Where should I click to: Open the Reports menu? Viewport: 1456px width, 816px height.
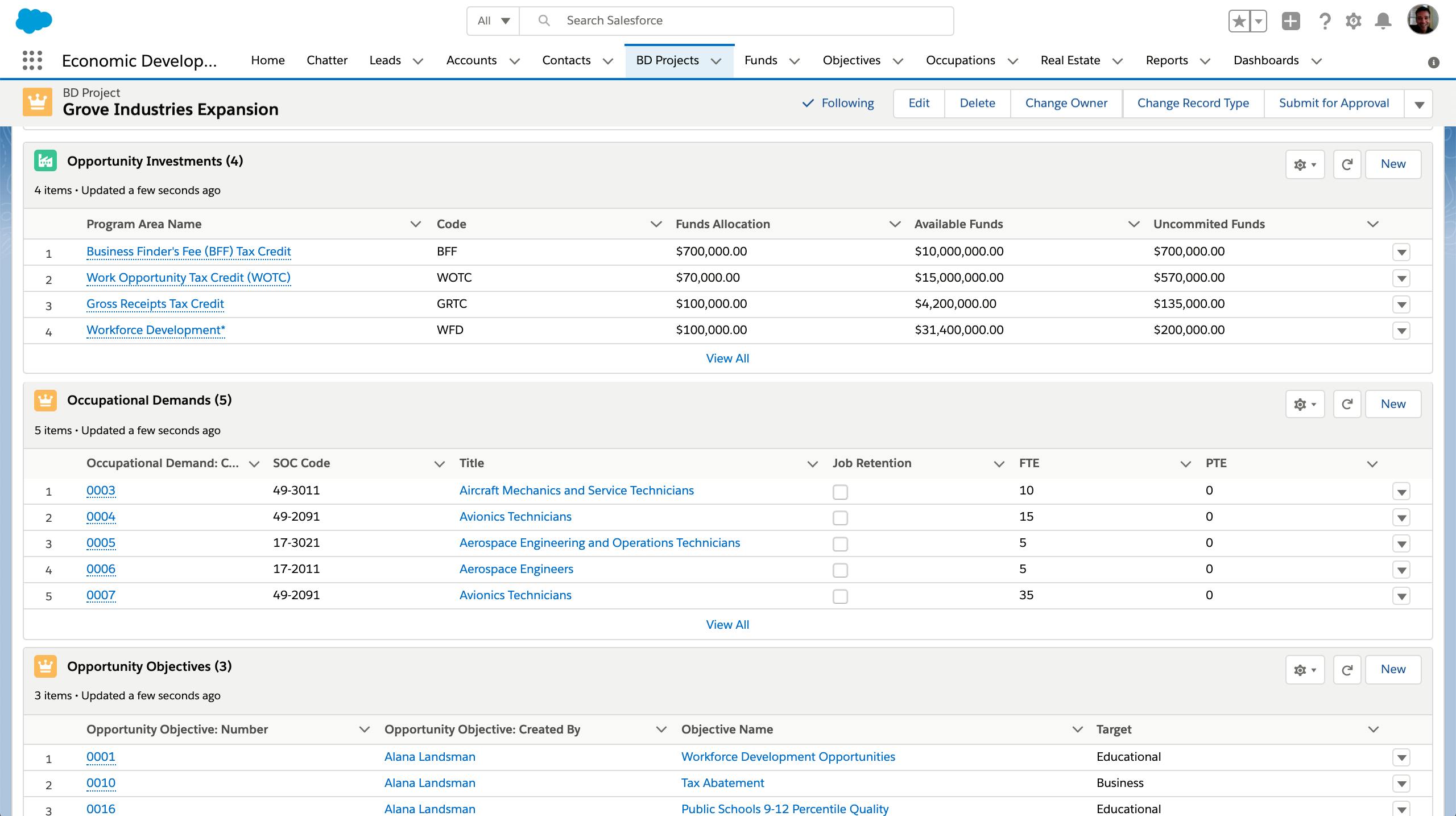pyautogui.click(x=1166, y=60)
